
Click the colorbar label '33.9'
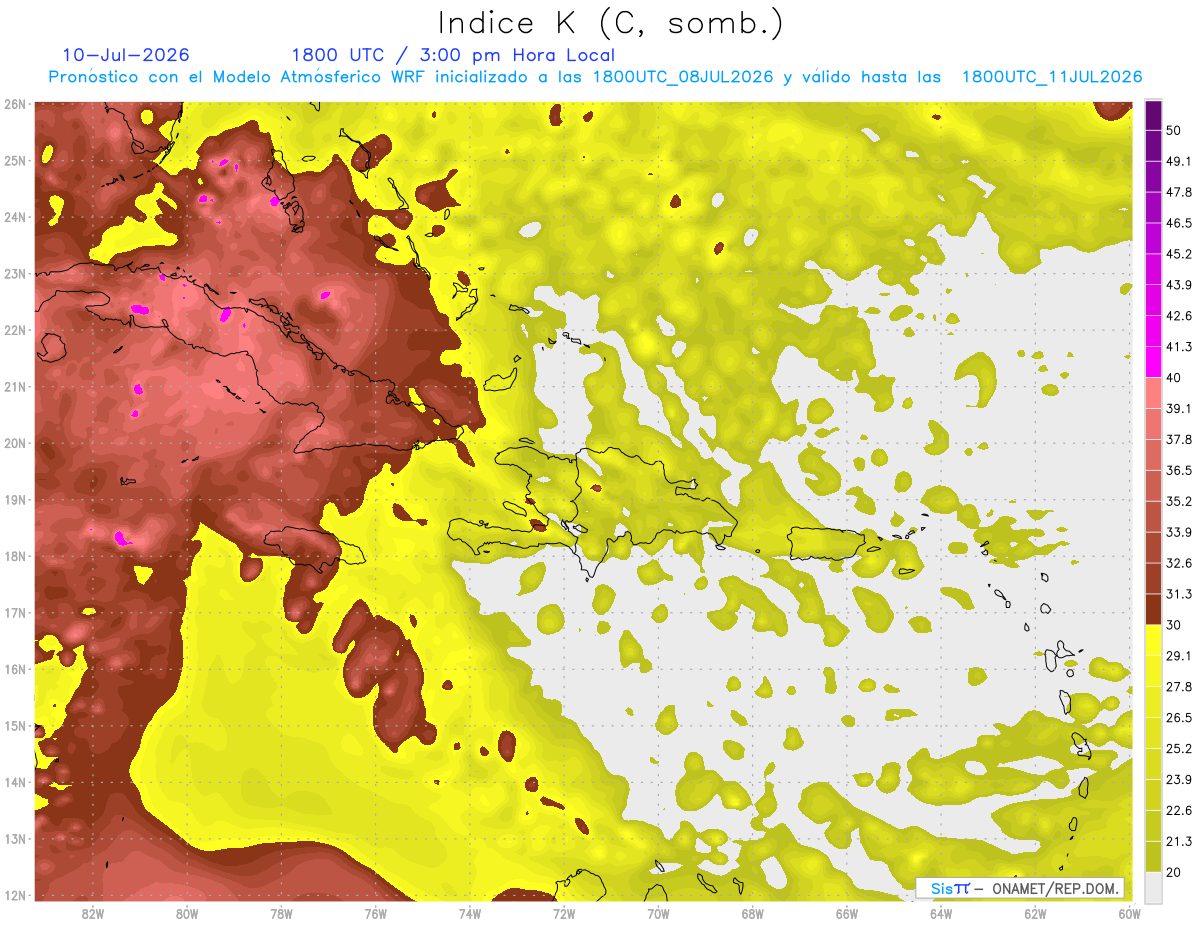tap(1178, 532)
